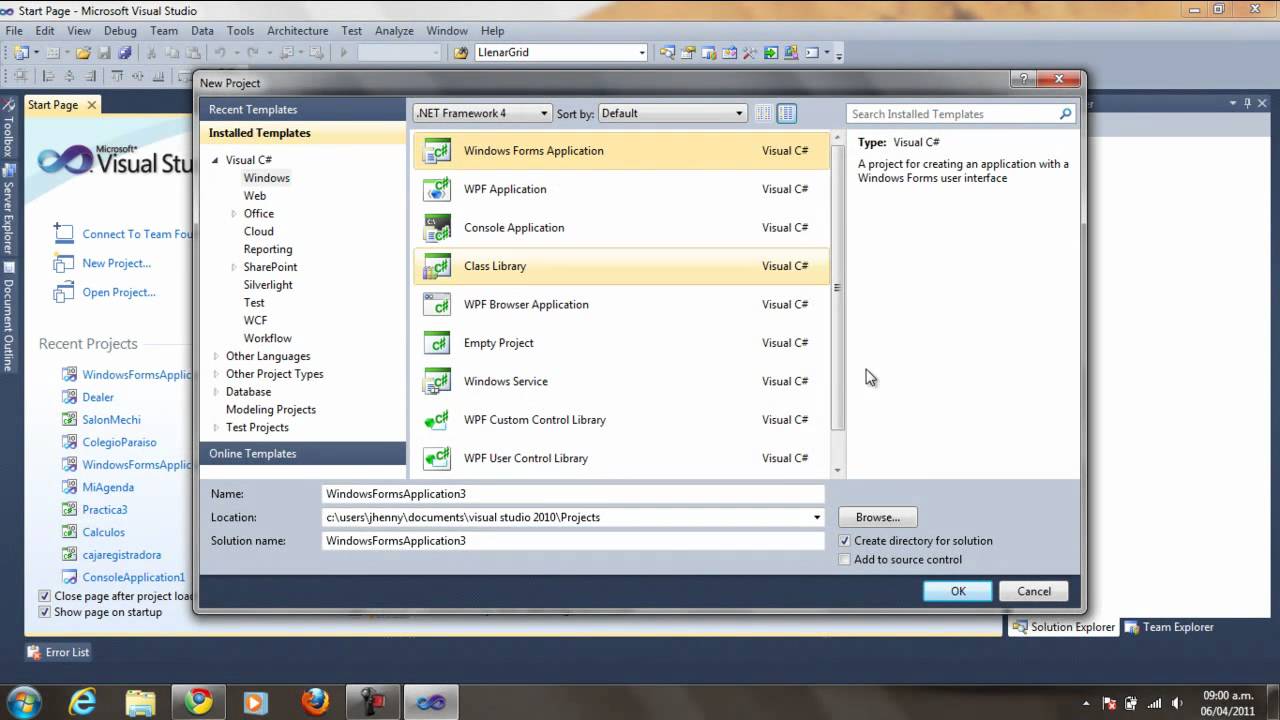The height and width of the screenshot is (720, 1280).
Task: Click the Find in Files toolbar icon
Action: click(461, 53)
